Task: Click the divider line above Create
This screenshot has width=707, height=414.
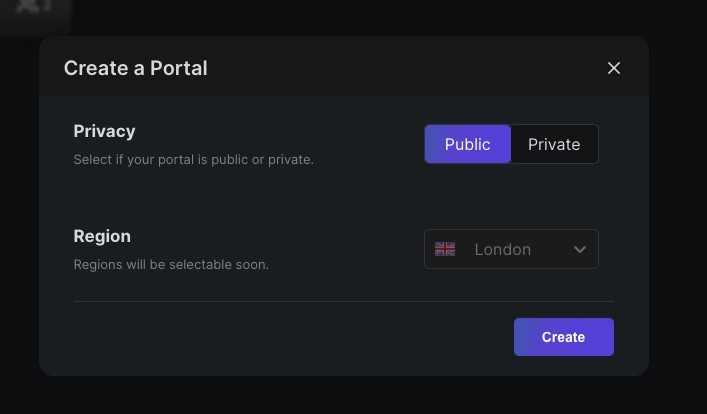Action: coord(343,301)
